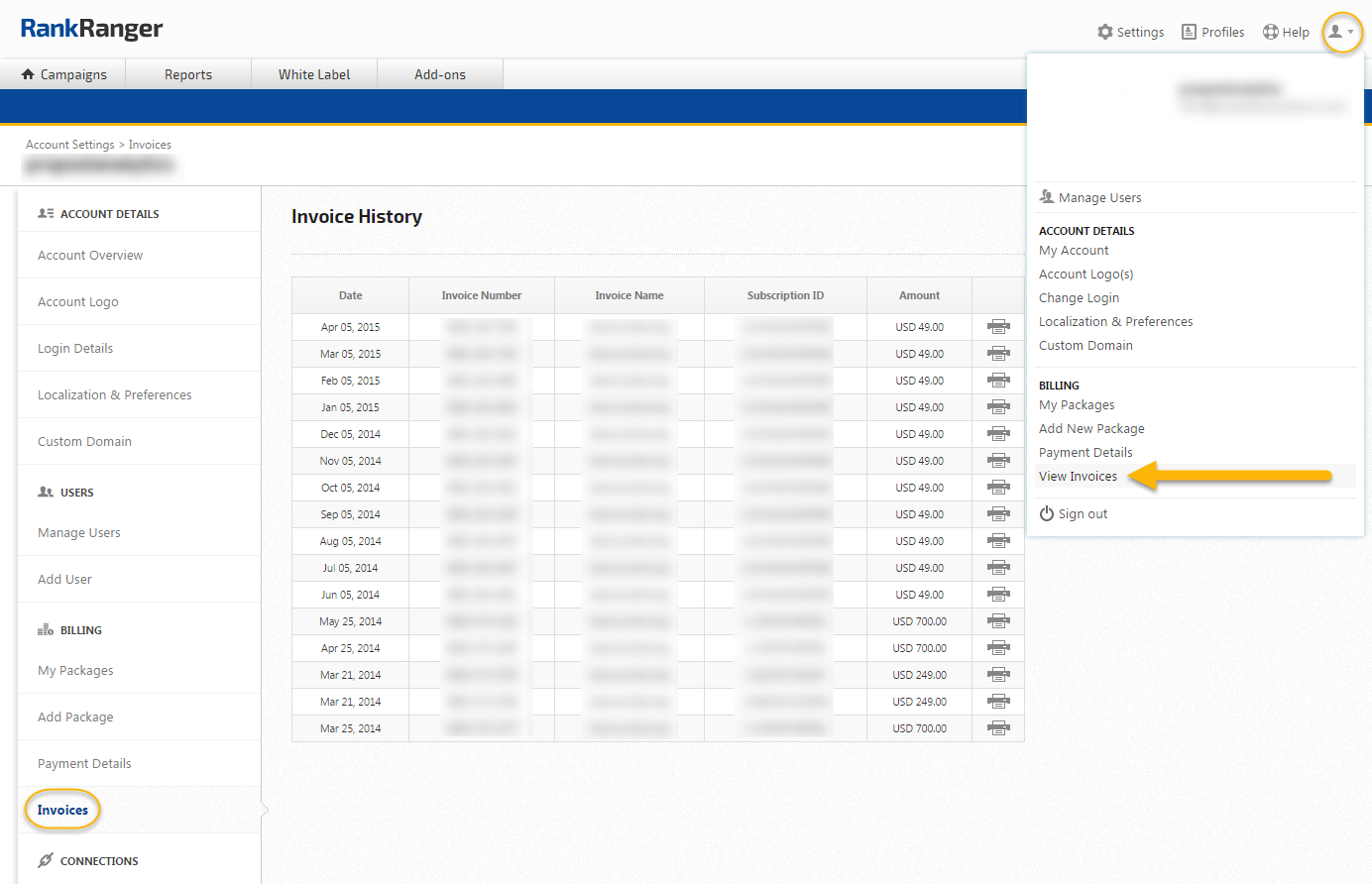
Task: Open the White Label tab
Action: [314, 74]
